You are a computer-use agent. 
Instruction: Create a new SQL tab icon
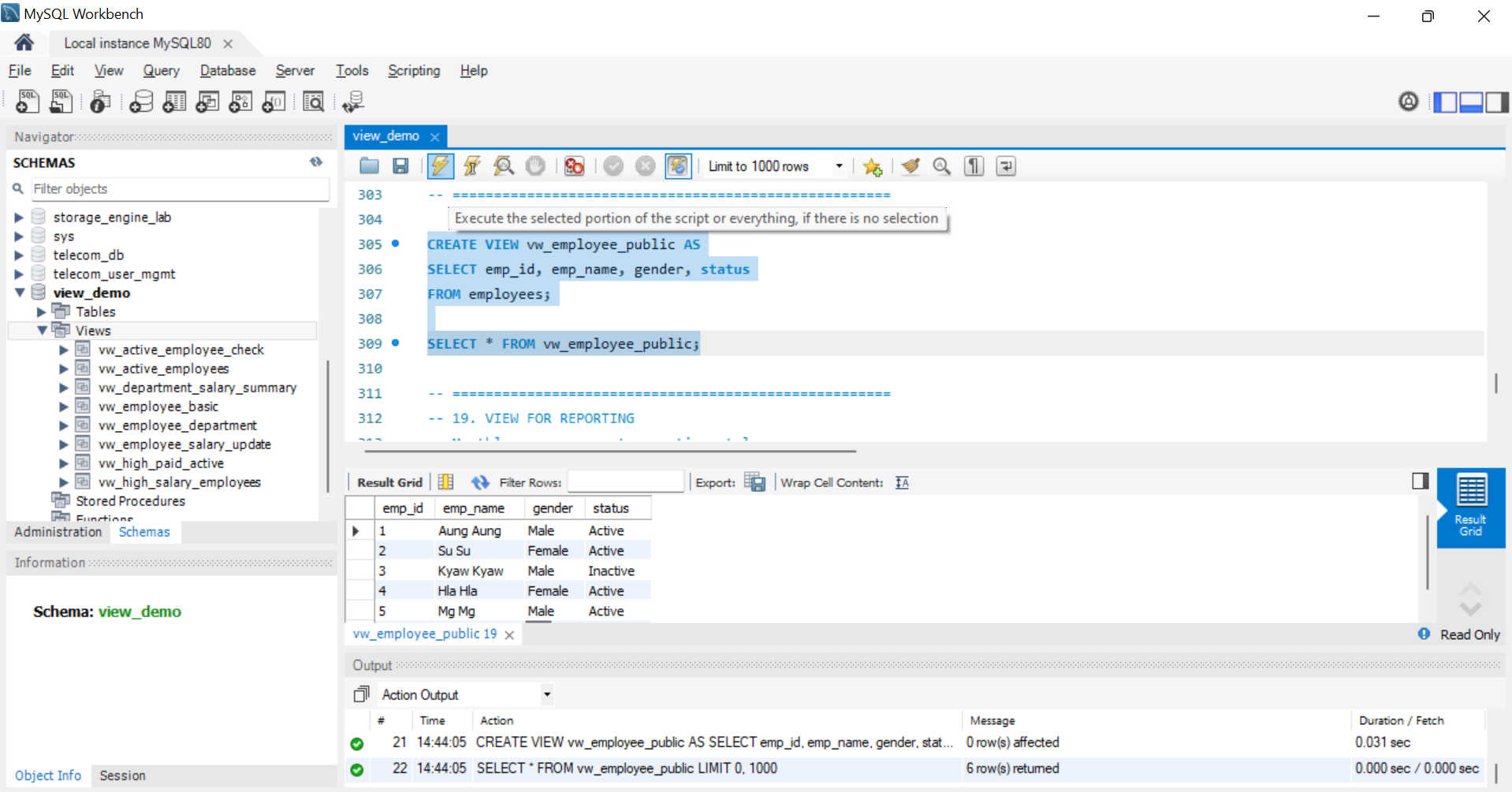point(27,102)
